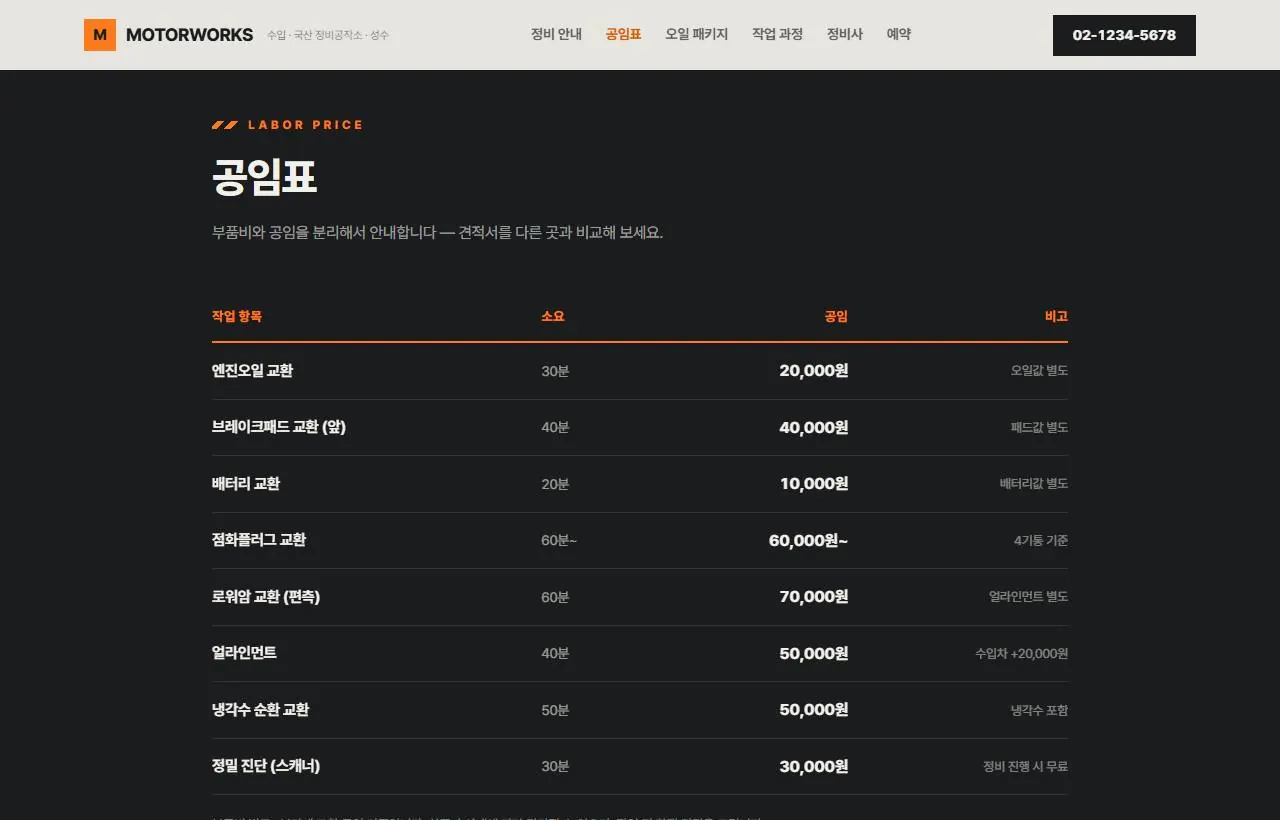Screen dimensions: 1280x820
Task: Click the 공임 column header
Action: 836,316
